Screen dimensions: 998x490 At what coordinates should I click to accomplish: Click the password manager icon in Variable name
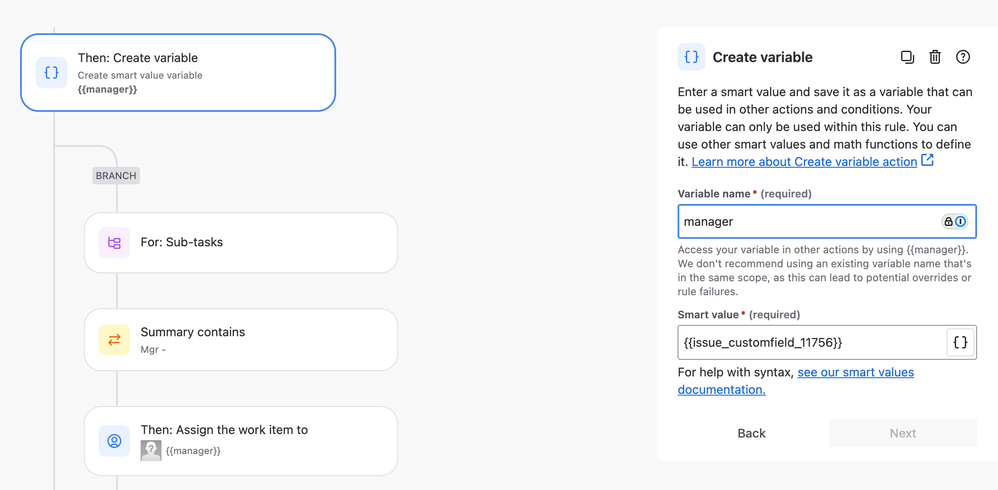[x=954, y=221]
